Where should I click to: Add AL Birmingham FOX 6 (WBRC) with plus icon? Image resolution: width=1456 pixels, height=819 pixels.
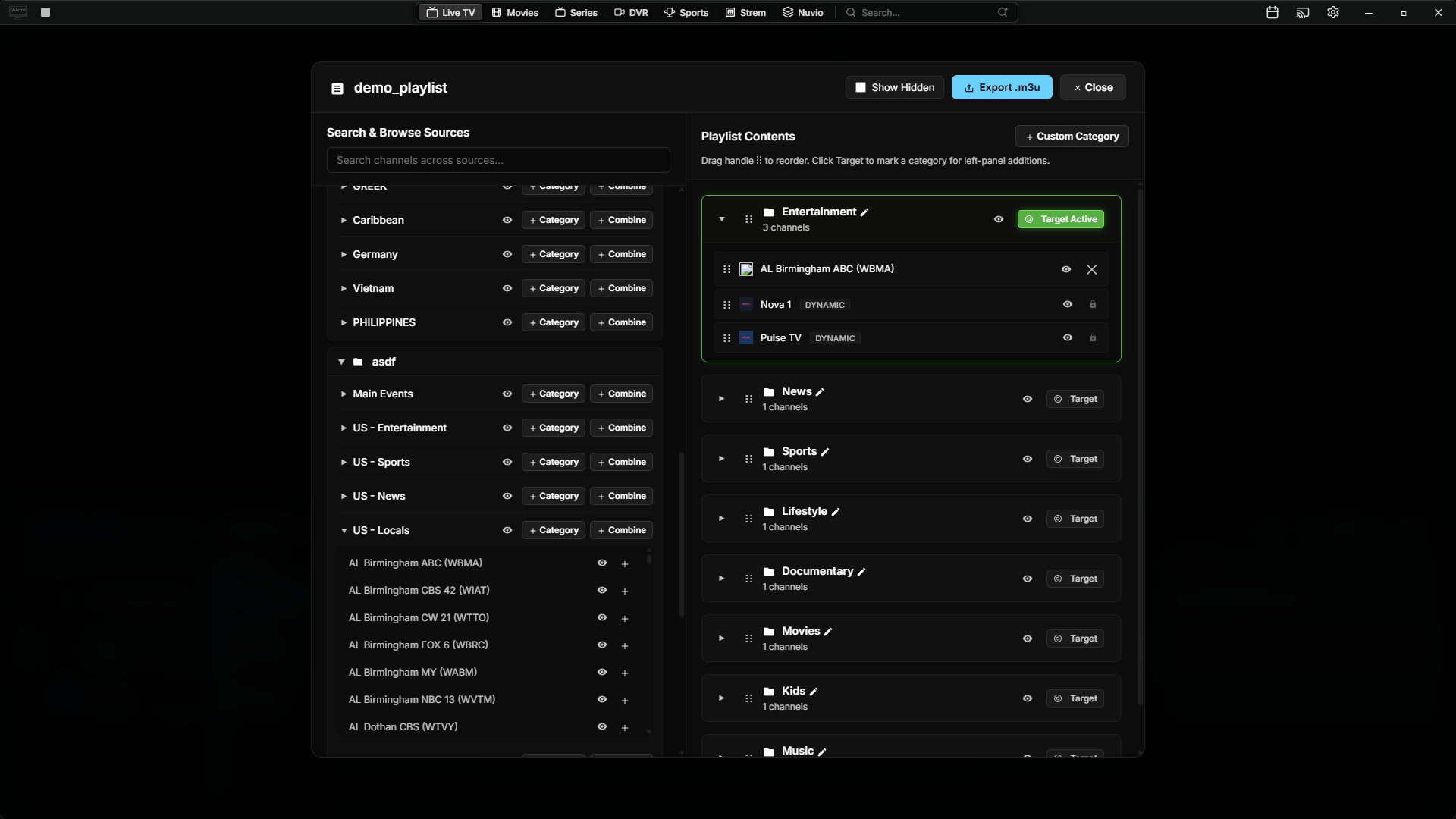click(625, 646)
